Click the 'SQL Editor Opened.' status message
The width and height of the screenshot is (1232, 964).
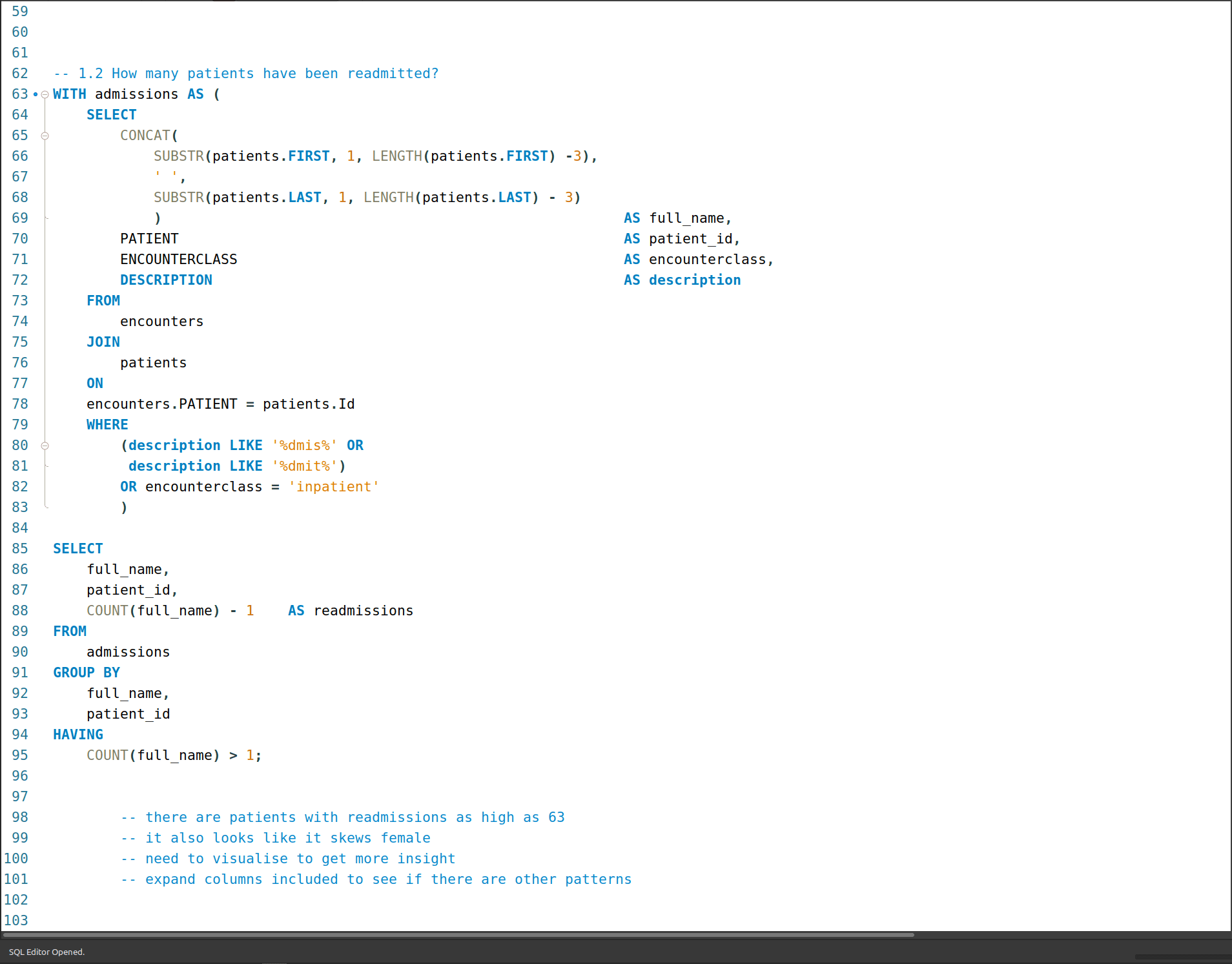click(46, 952)
